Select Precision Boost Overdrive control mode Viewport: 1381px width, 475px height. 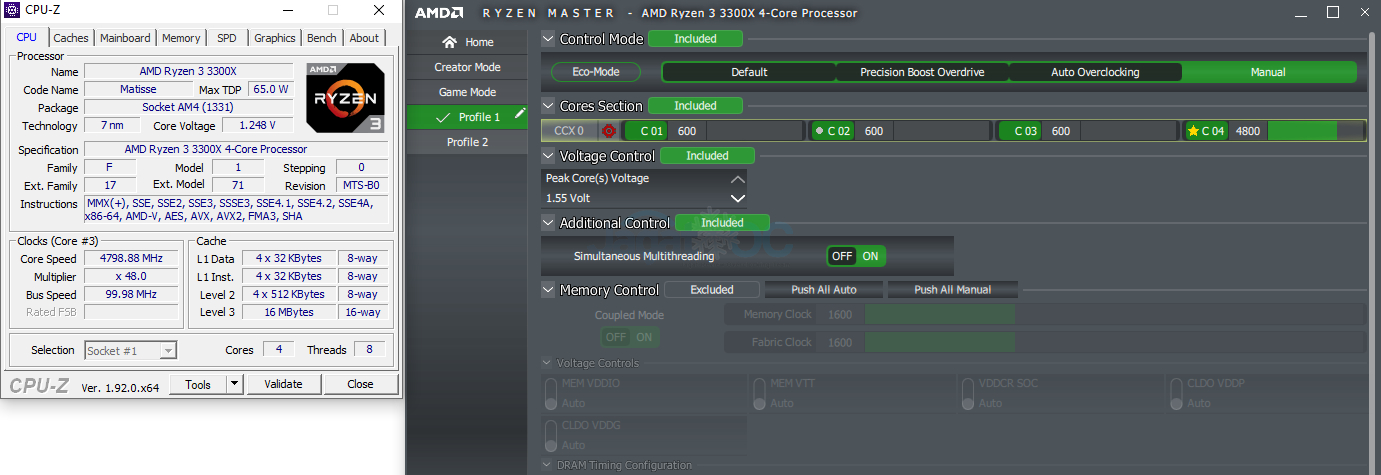(922, 72)
